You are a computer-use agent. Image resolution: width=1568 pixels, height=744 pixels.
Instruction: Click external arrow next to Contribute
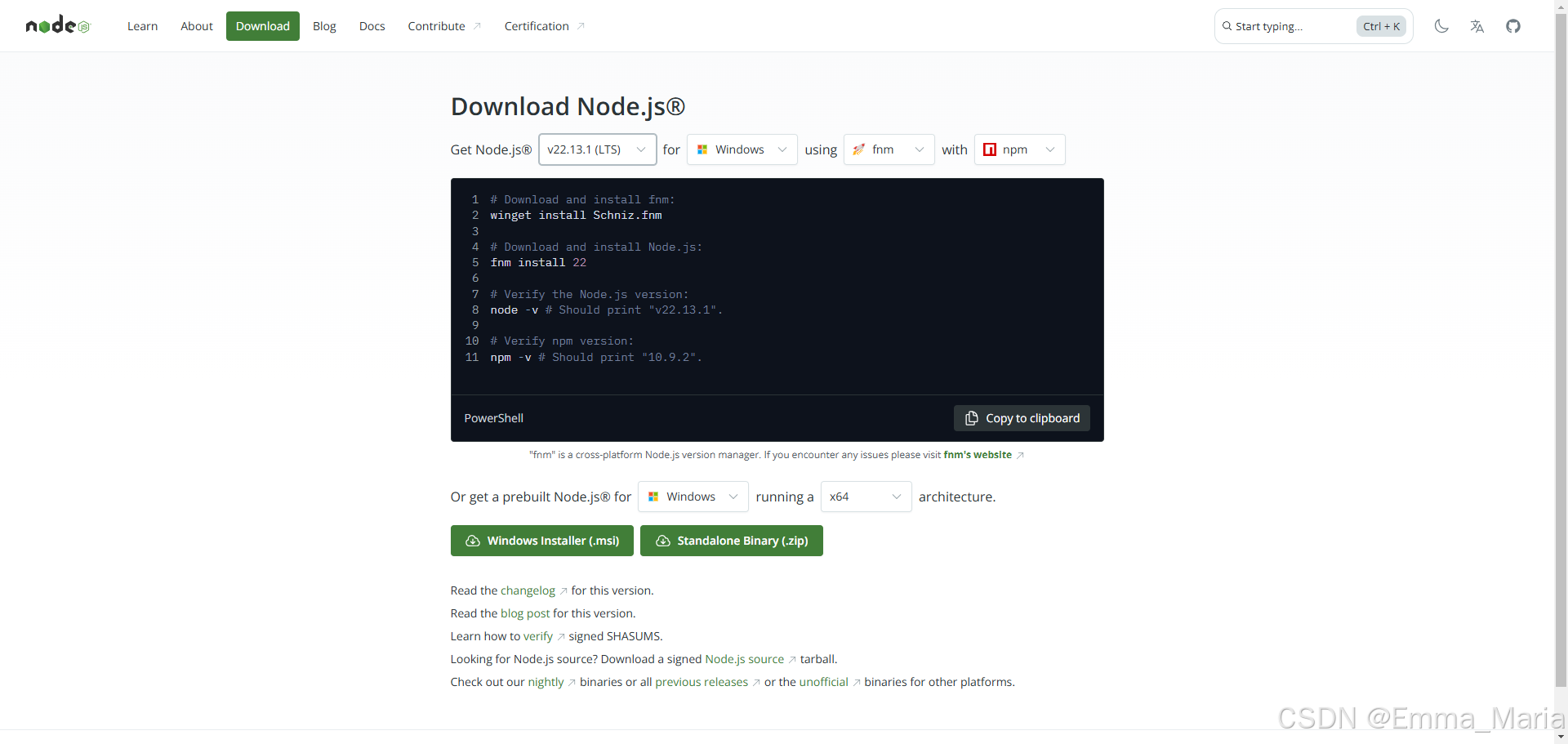click(477, 26)
